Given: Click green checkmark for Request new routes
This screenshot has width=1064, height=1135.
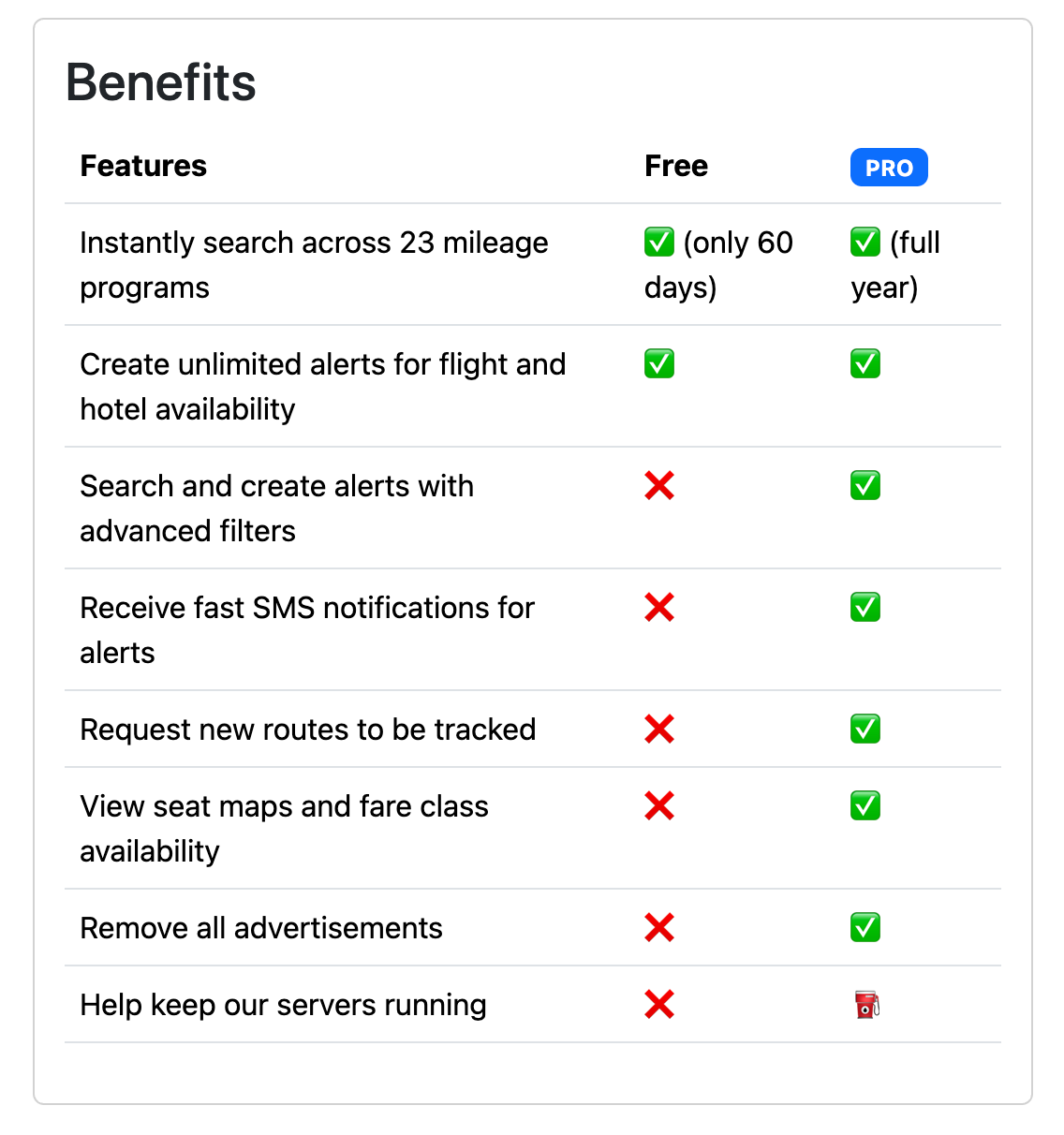Looking at the screenshot, I should (x=865, y=730).
